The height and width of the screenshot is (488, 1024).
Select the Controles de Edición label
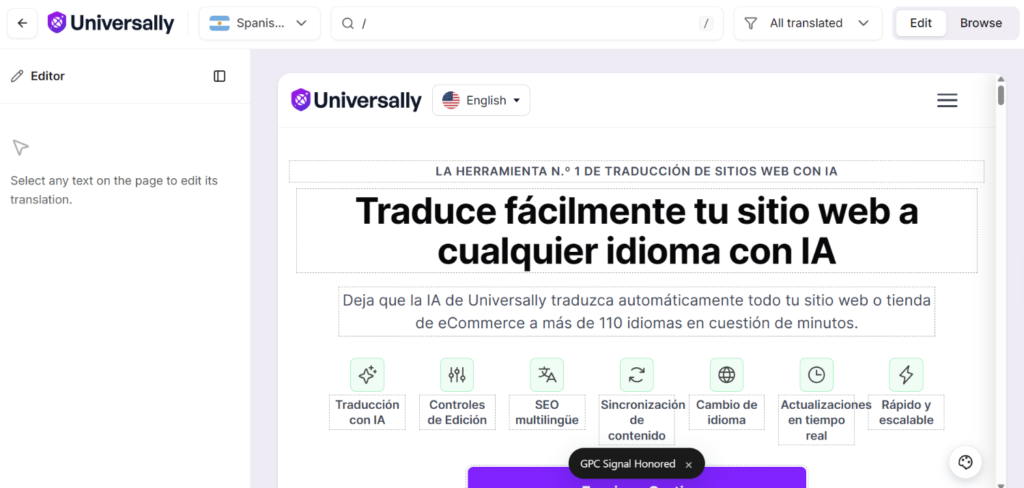(457, 412)
